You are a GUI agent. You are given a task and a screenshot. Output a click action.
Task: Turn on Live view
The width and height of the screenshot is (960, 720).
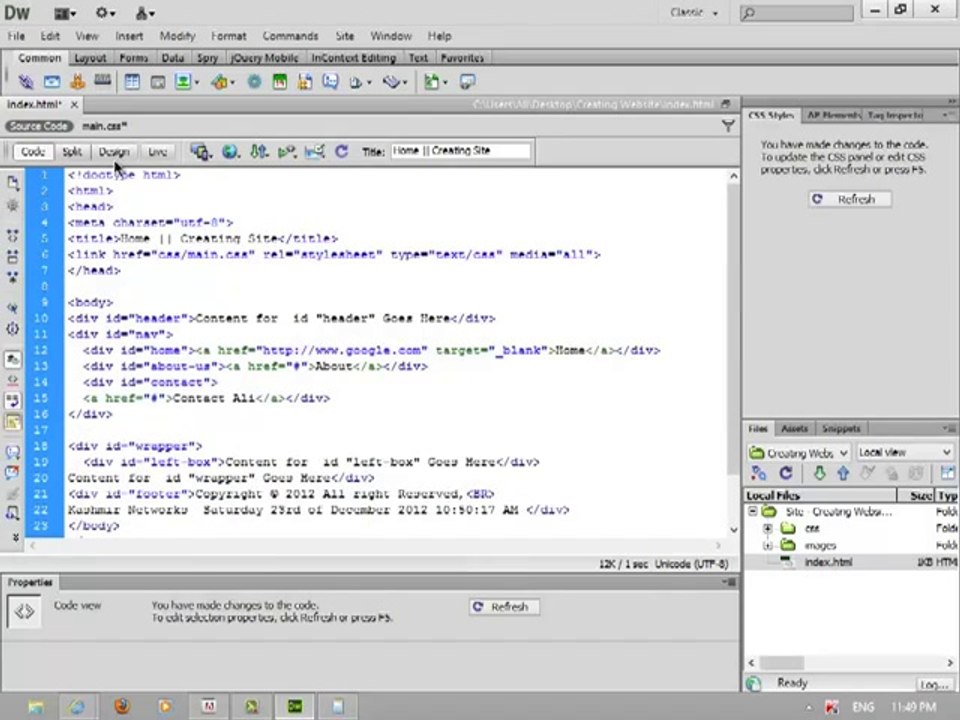tap(157, 152)
